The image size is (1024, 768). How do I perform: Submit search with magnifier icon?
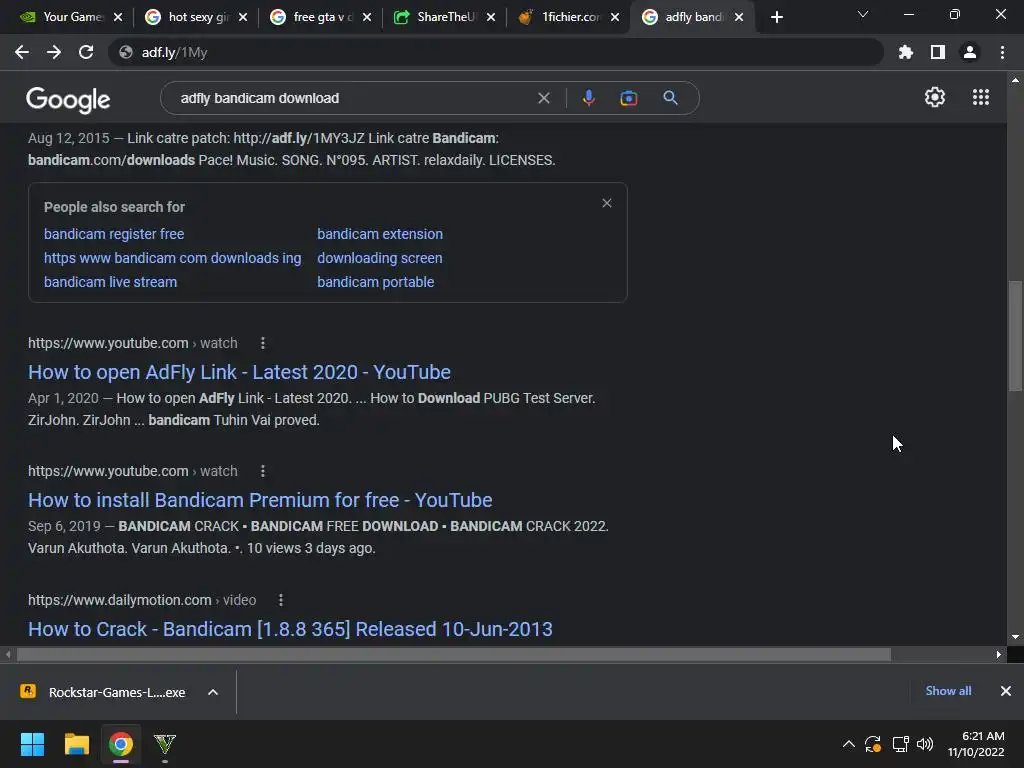click(670, 98)
